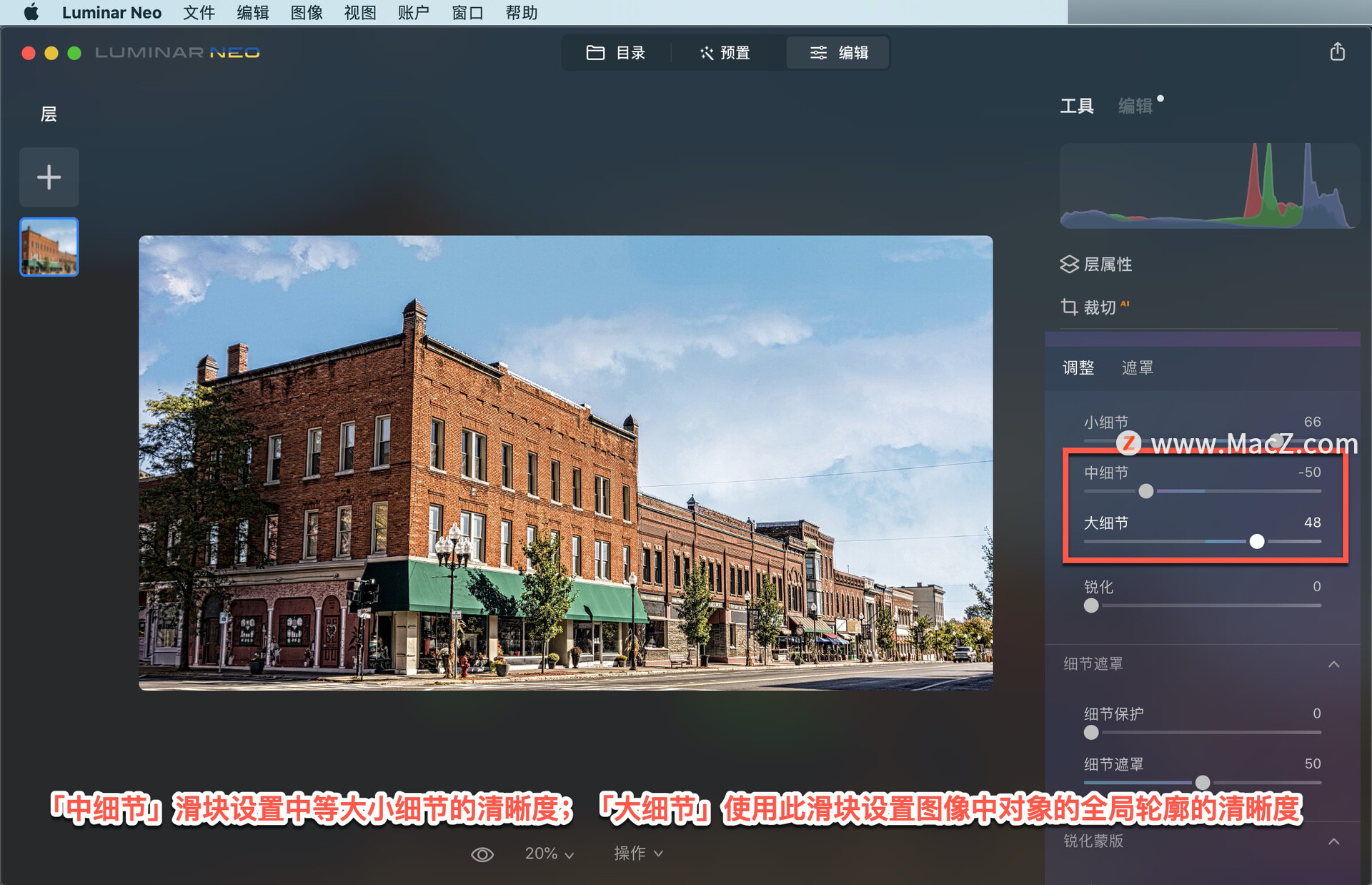Select the 工具 tools tab
This screenshot has width=1372, height=885.
pyautogui.click(x=1077, y=106)
